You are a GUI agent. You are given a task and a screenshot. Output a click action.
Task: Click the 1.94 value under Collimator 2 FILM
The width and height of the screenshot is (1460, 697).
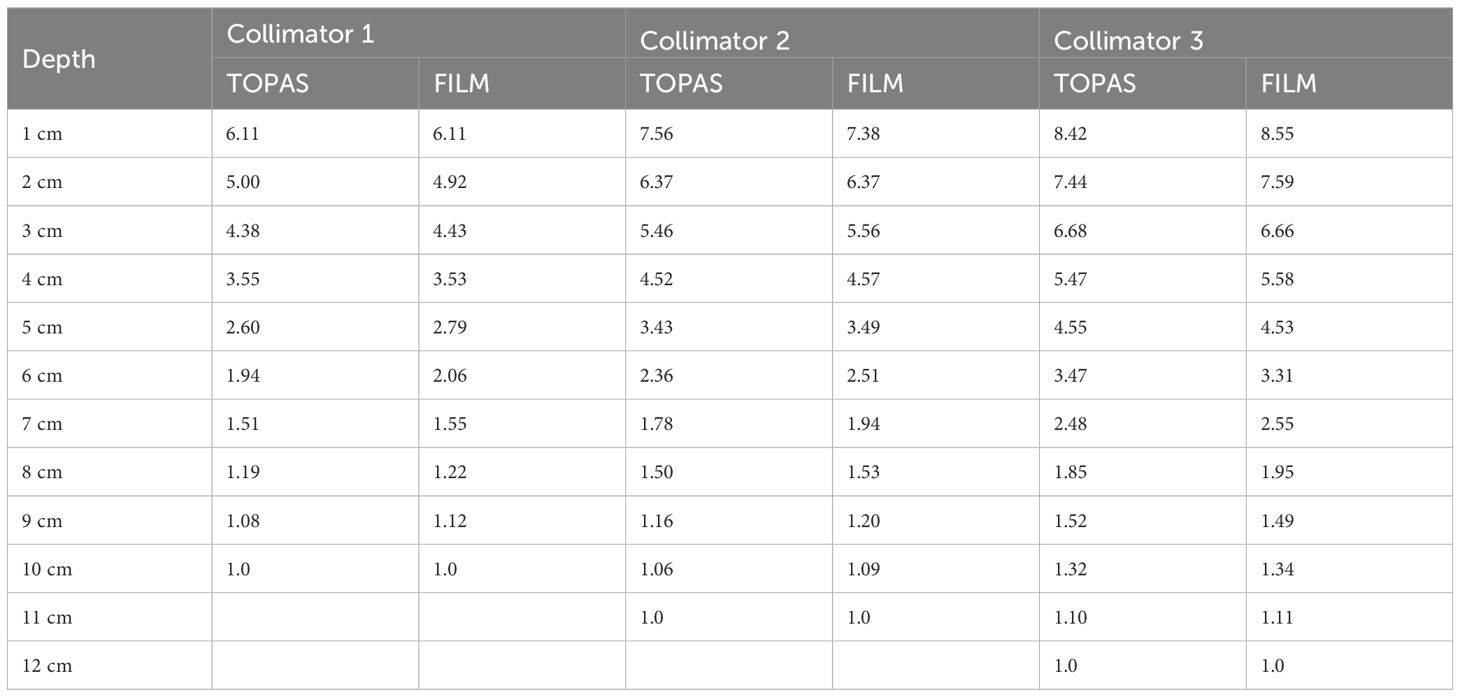point(864,424)
